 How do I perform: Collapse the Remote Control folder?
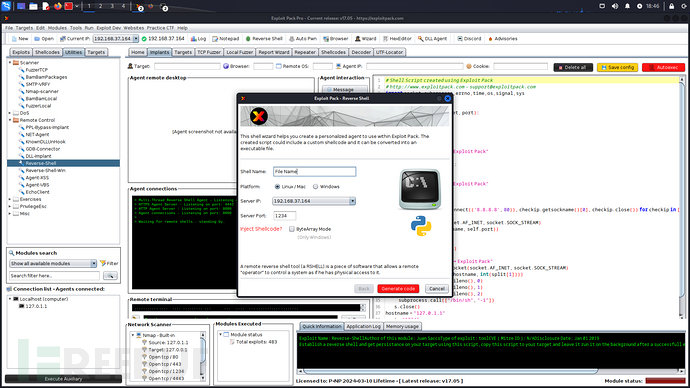click(x=10, y=120)
